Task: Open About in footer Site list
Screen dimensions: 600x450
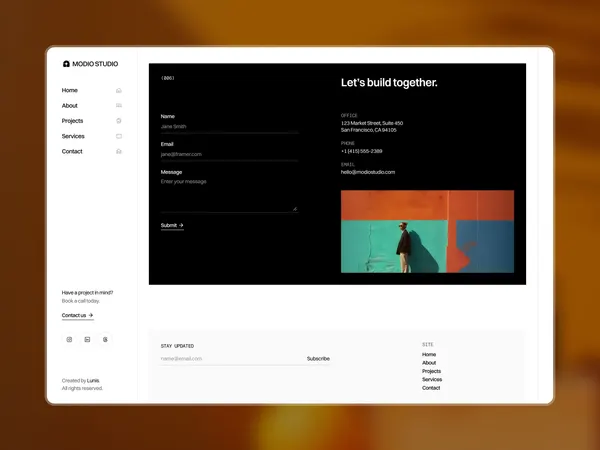Action: click(x=429, y=363)
